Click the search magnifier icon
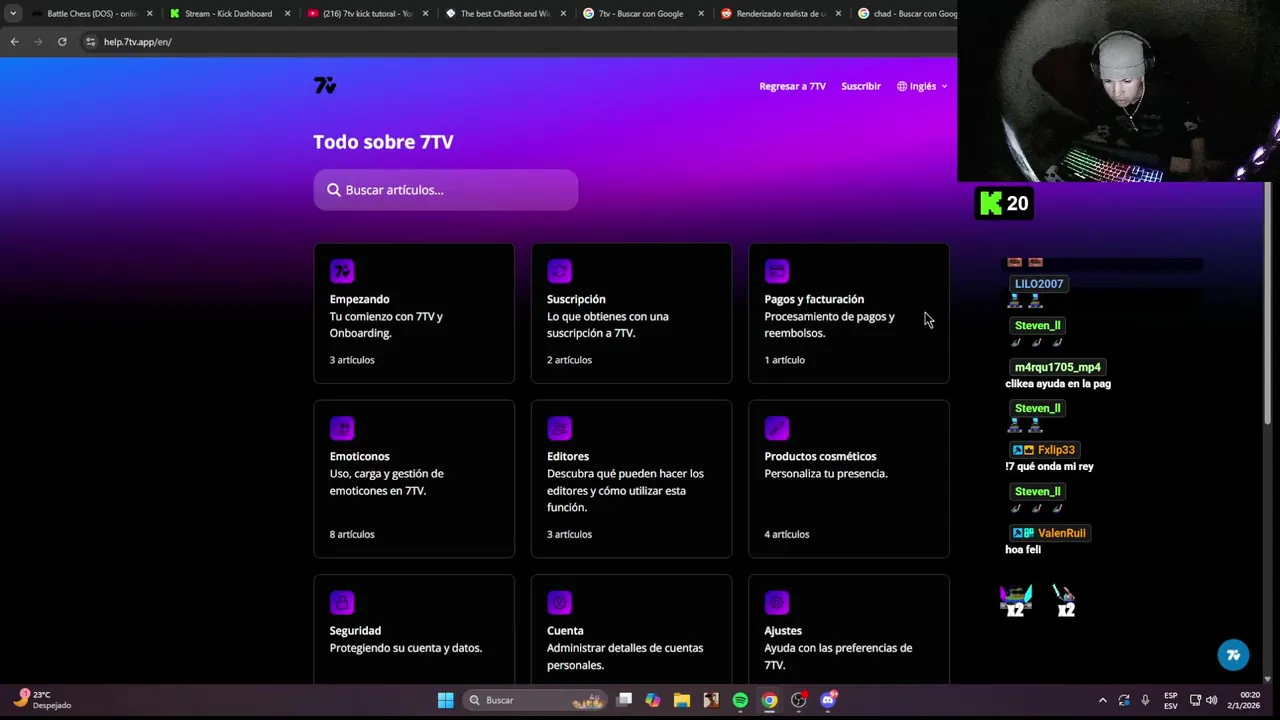 click(334, 190)
